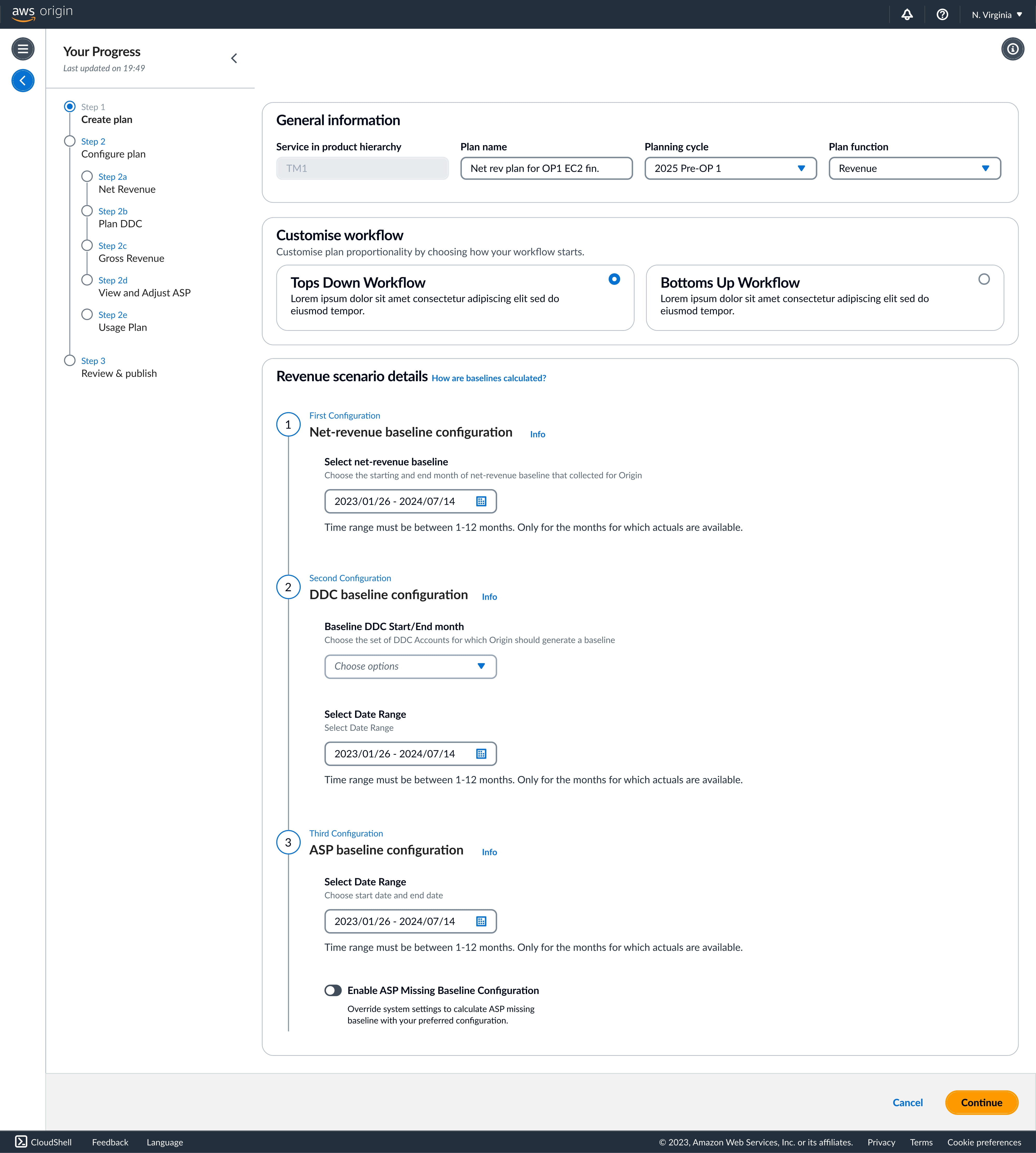Open the hamburger navigation menu icon

(23, 49)
